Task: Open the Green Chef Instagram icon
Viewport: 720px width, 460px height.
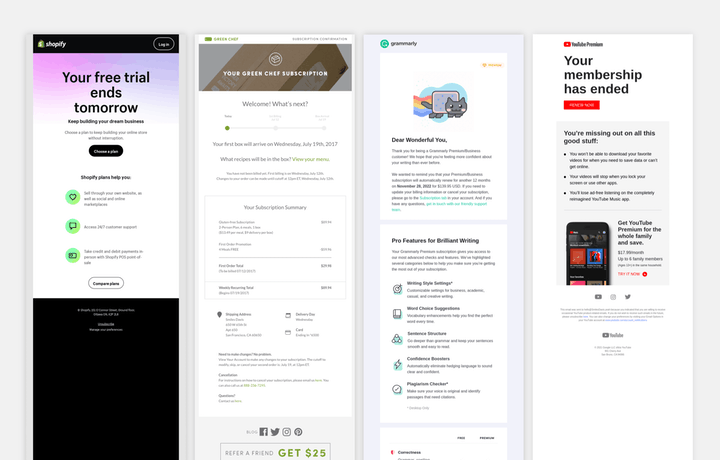Action: [x=287, y=432]
